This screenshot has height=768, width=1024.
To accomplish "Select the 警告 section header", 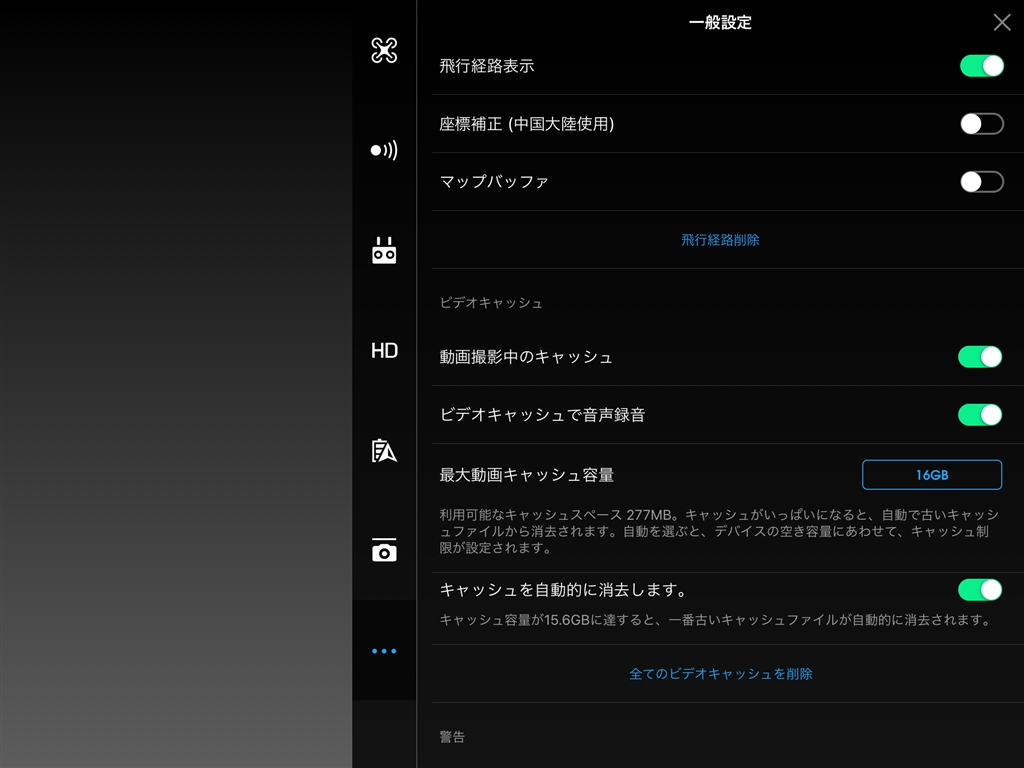I will coord(452,737).
